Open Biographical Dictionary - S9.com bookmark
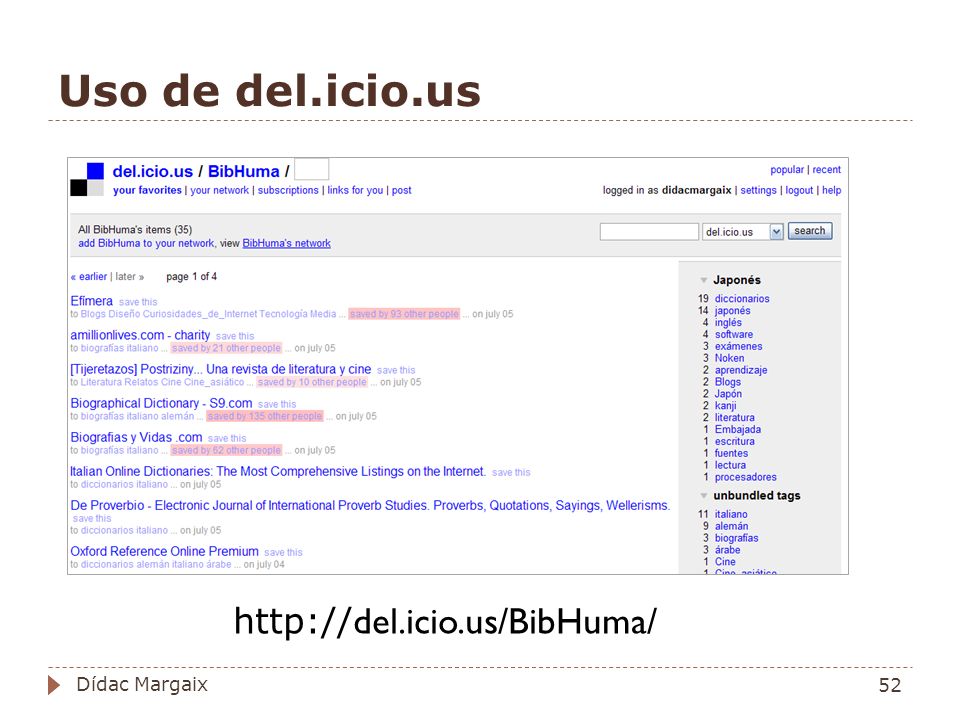The height and width of the screenshot is (720, 960). [x=161, y=403]
